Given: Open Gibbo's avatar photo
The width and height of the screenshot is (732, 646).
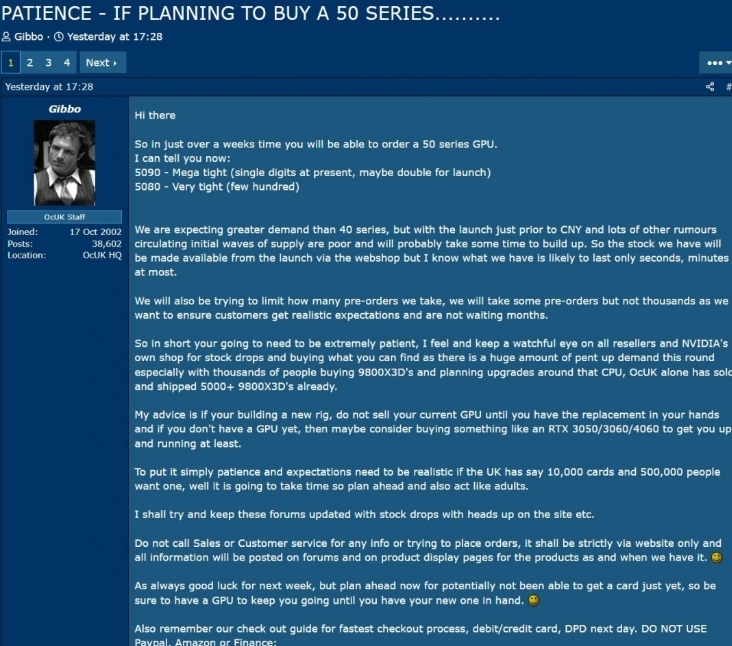Looking at the screenshot, I should (64, 163).
